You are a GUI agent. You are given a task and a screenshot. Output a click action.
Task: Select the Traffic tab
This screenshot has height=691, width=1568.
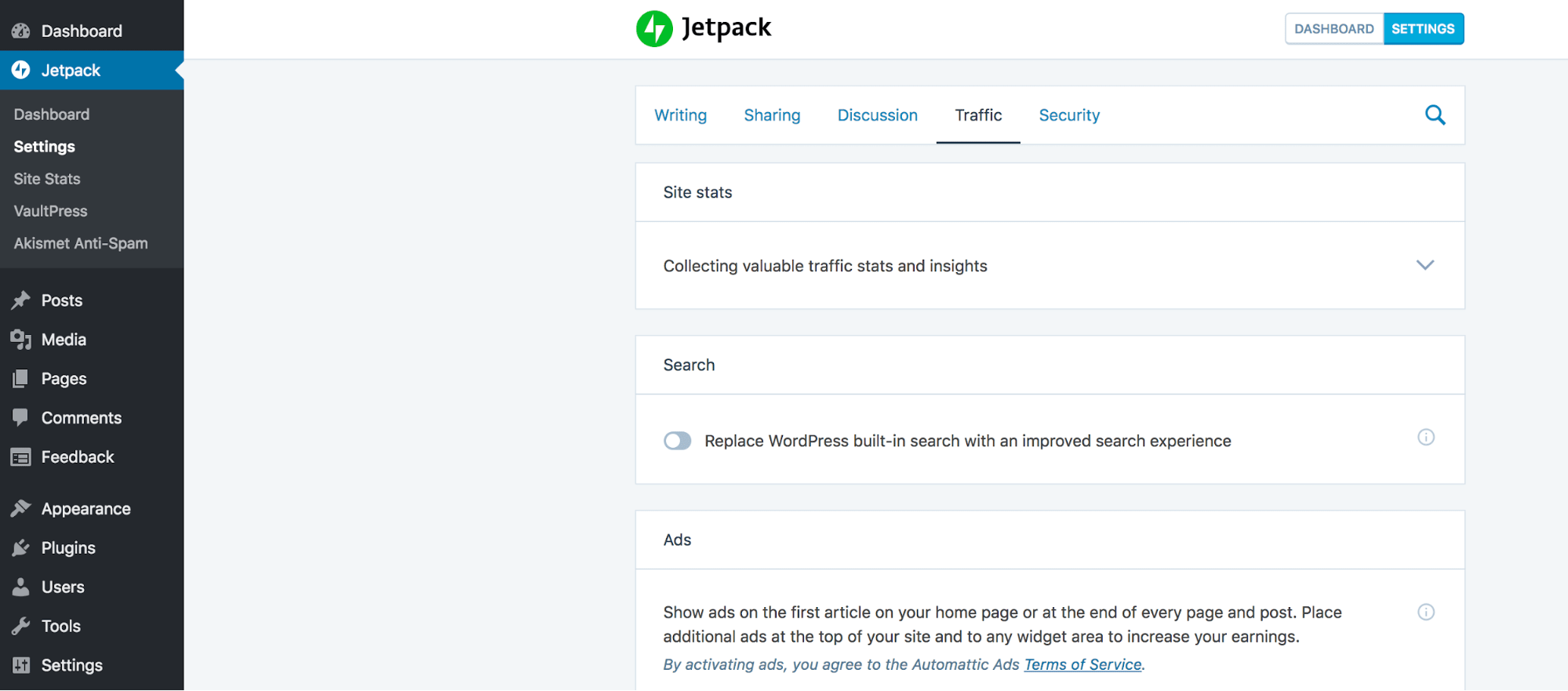pyautogui.click(x=978, y=115)
